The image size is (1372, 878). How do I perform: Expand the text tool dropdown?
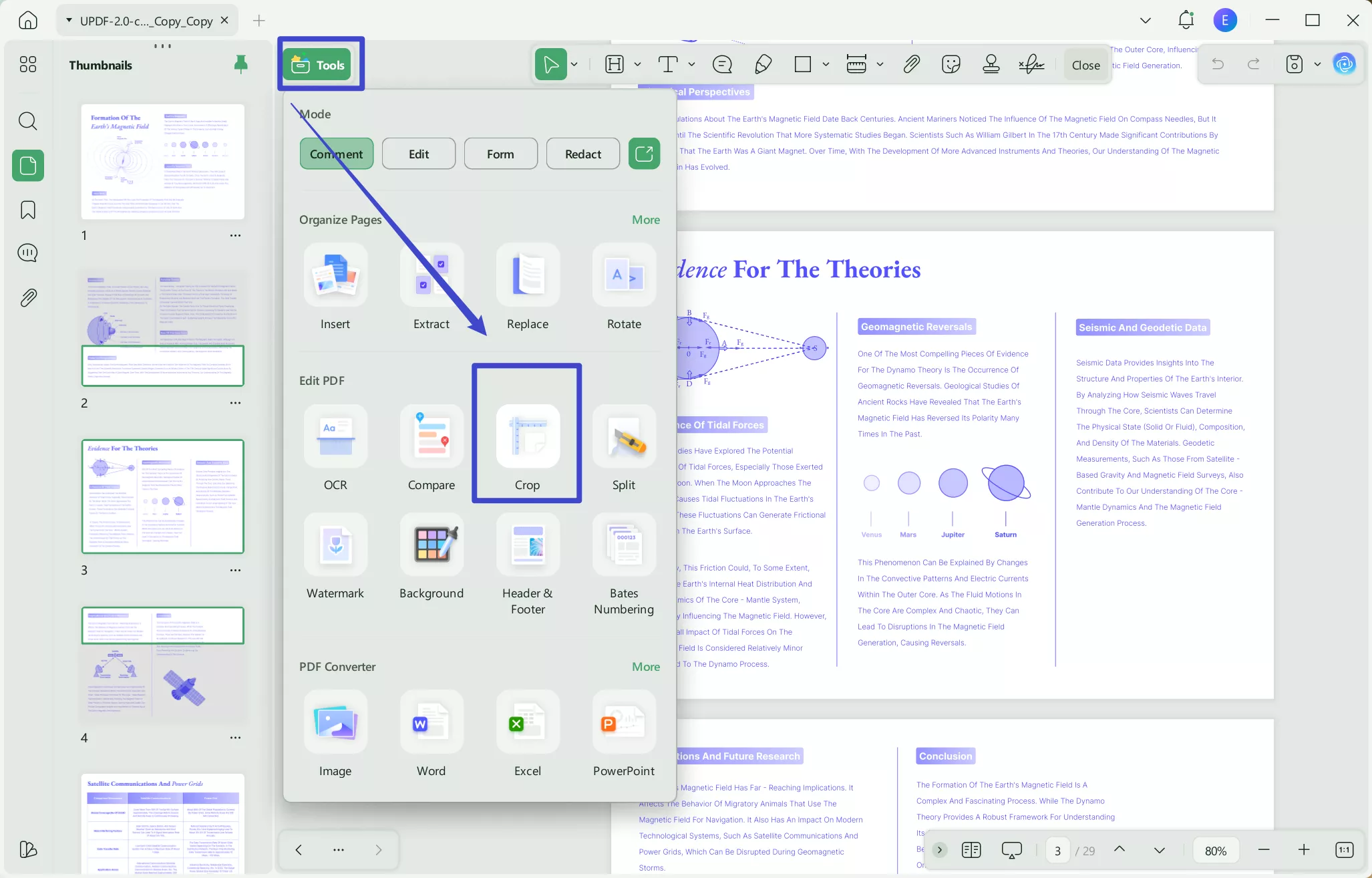[x=691, y=64]
